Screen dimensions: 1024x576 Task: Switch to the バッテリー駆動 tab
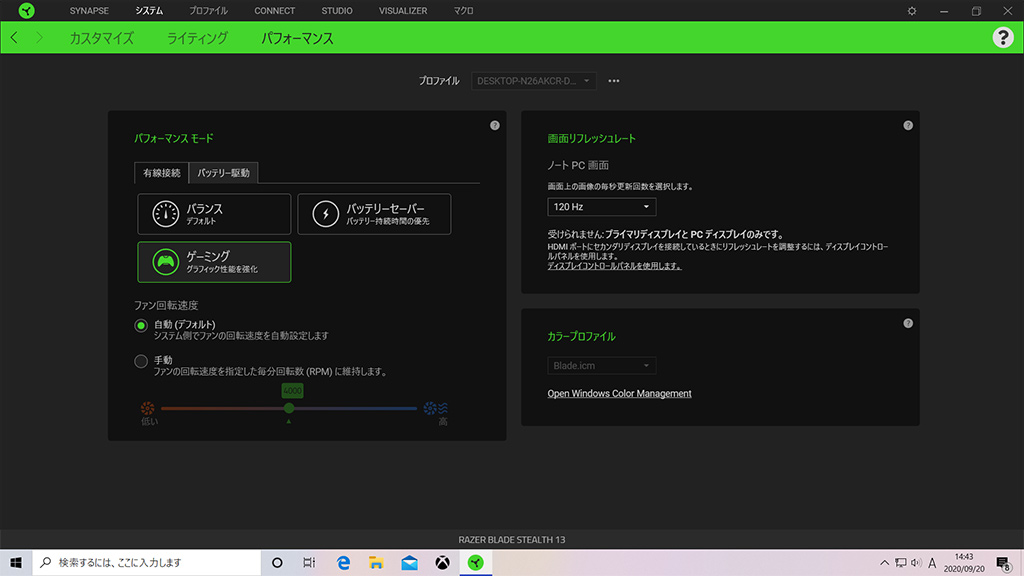[x=224, y=173]
